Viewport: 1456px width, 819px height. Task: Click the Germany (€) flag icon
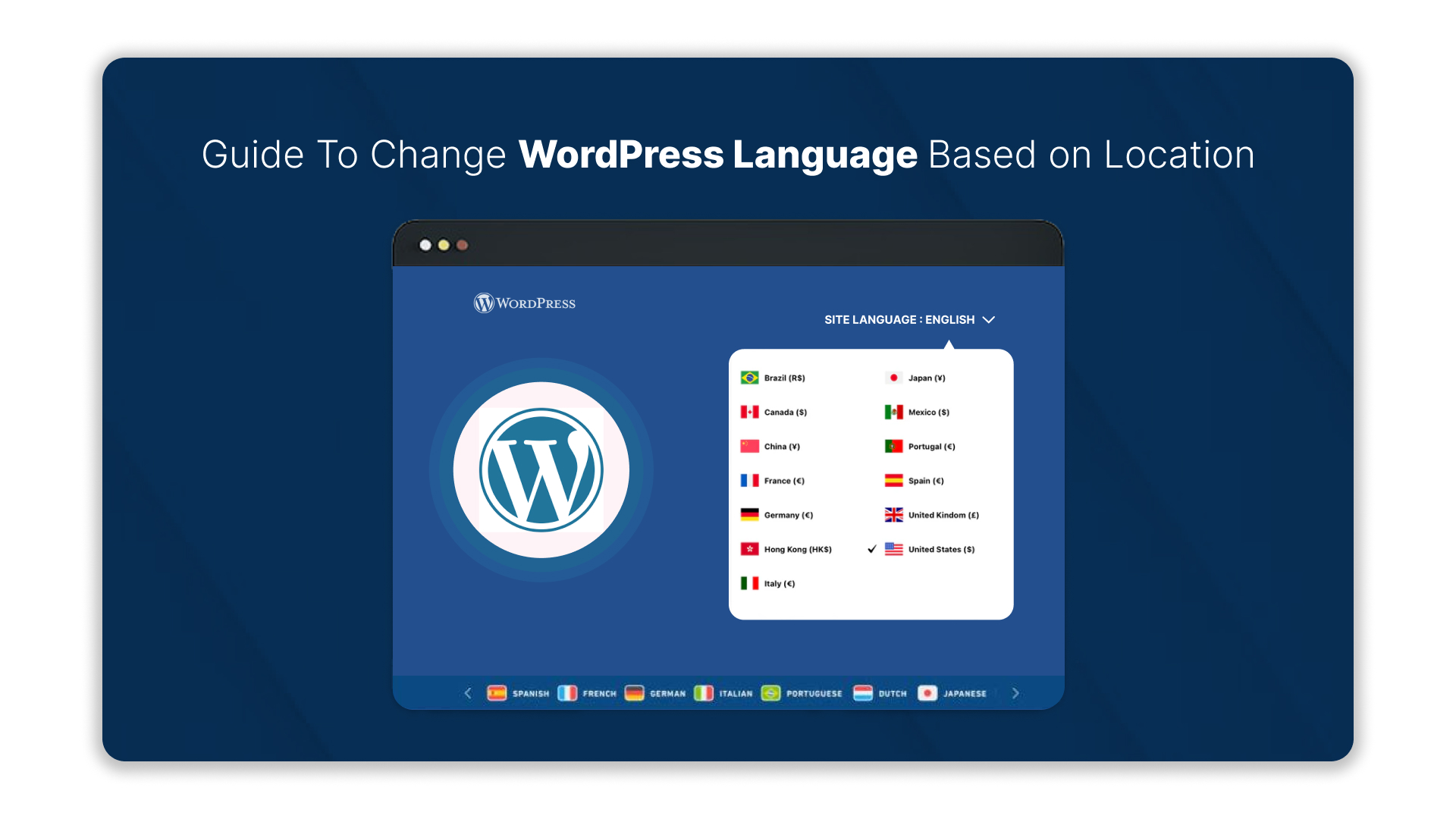click(x=749, y=514)
